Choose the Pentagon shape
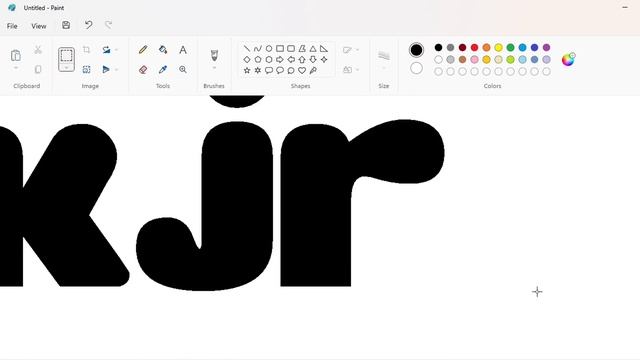Viewport: 640px width, 360px height. (258, 60)
